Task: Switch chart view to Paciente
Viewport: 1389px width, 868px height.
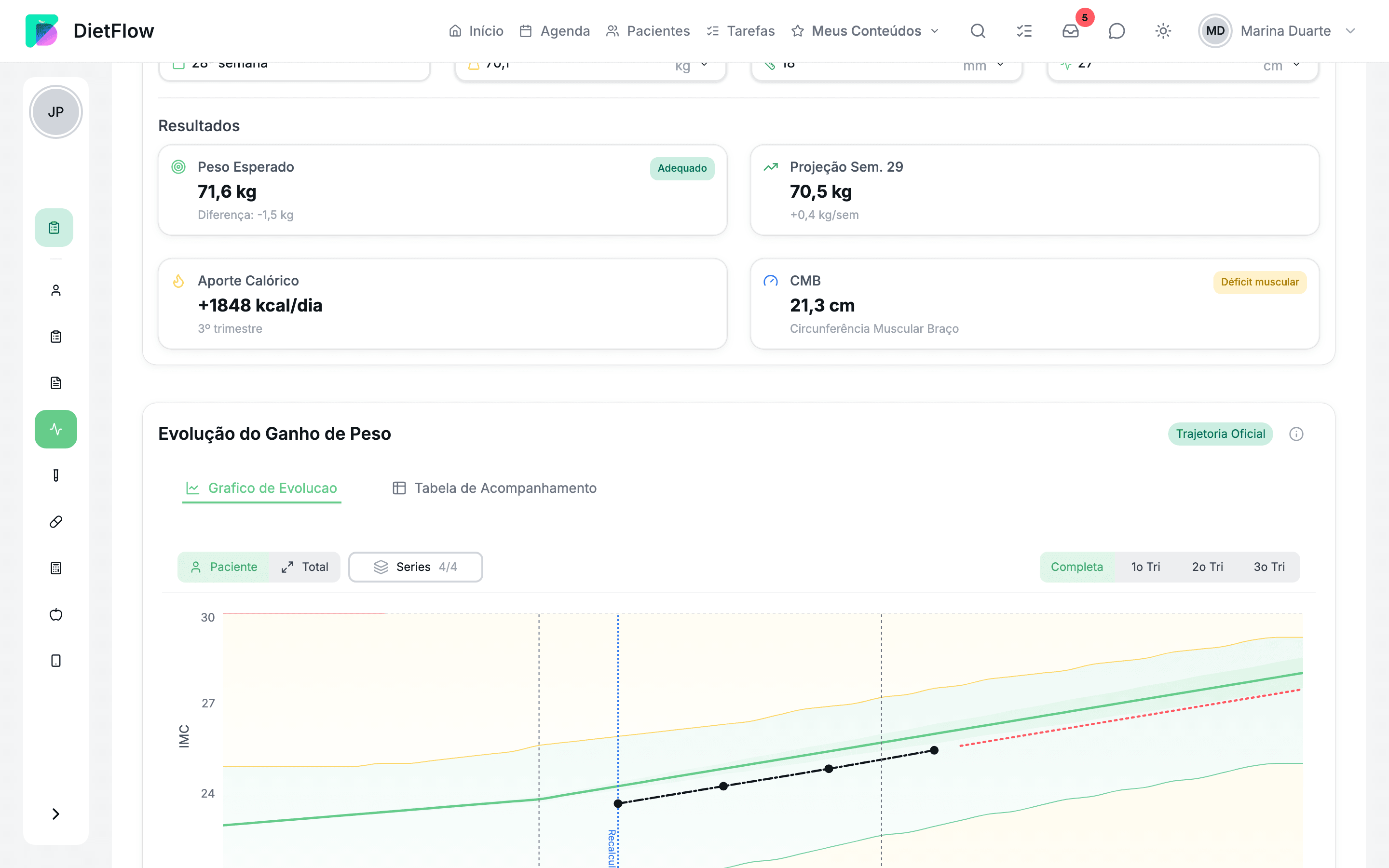Action: [x=224, y=567]
